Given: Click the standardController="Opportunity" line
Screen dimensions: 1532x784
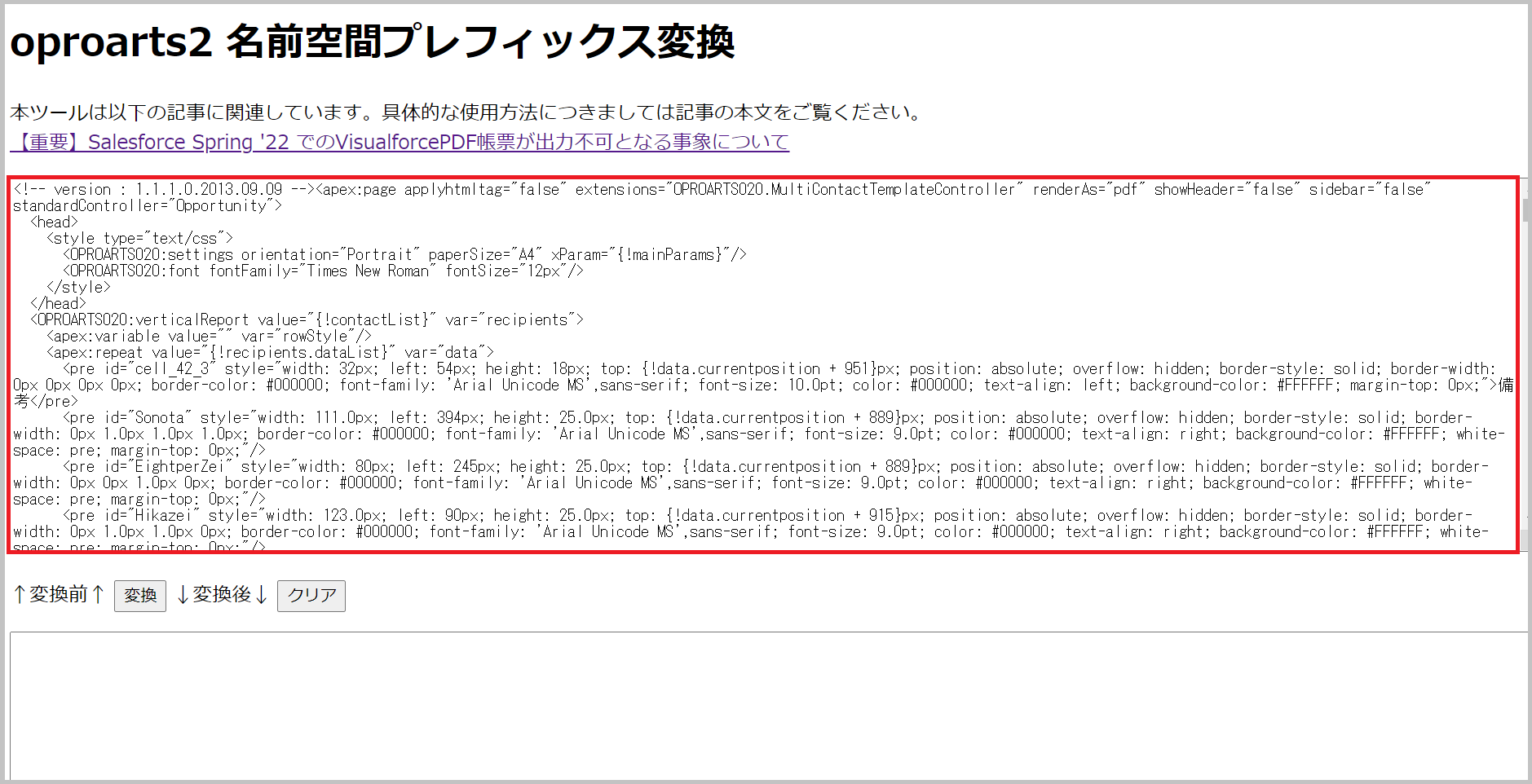Looking at the screenshot, I should click(x=148, y=205).
